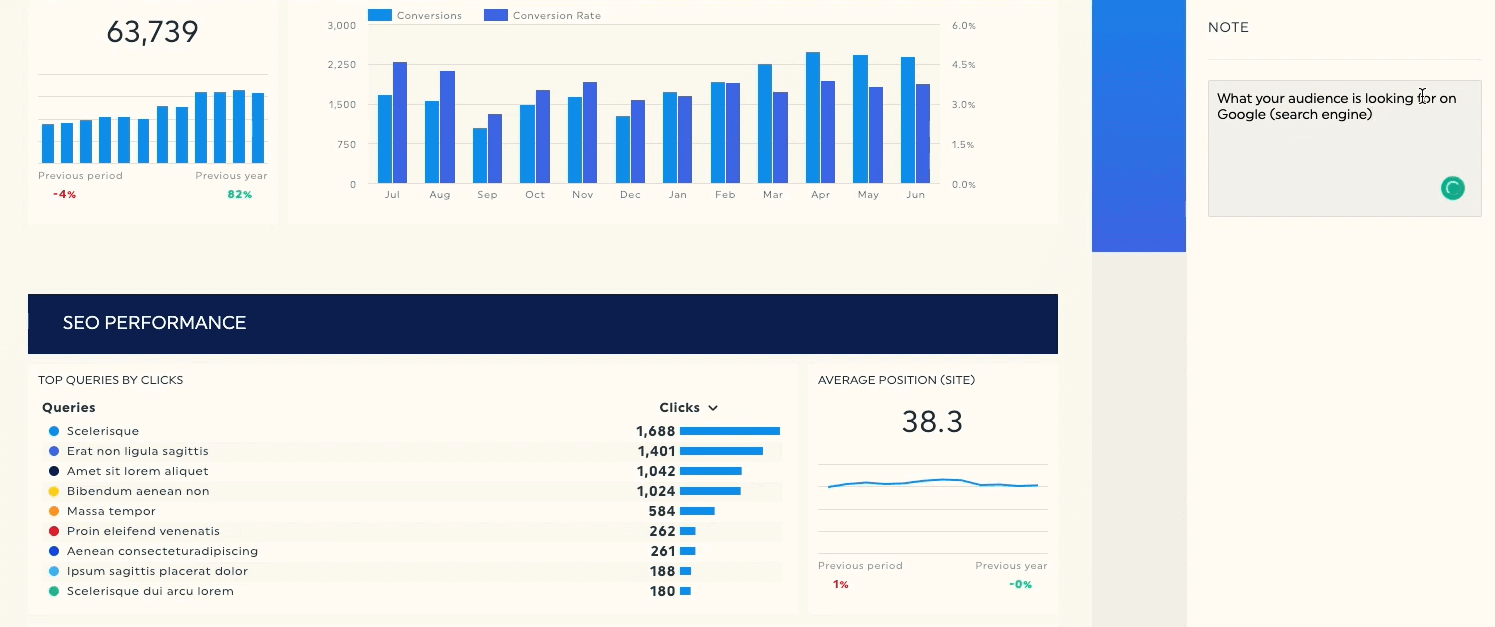
Task: Click the 1,688 clicks bar for Scelerisque
Action: [x=730, y=431]
